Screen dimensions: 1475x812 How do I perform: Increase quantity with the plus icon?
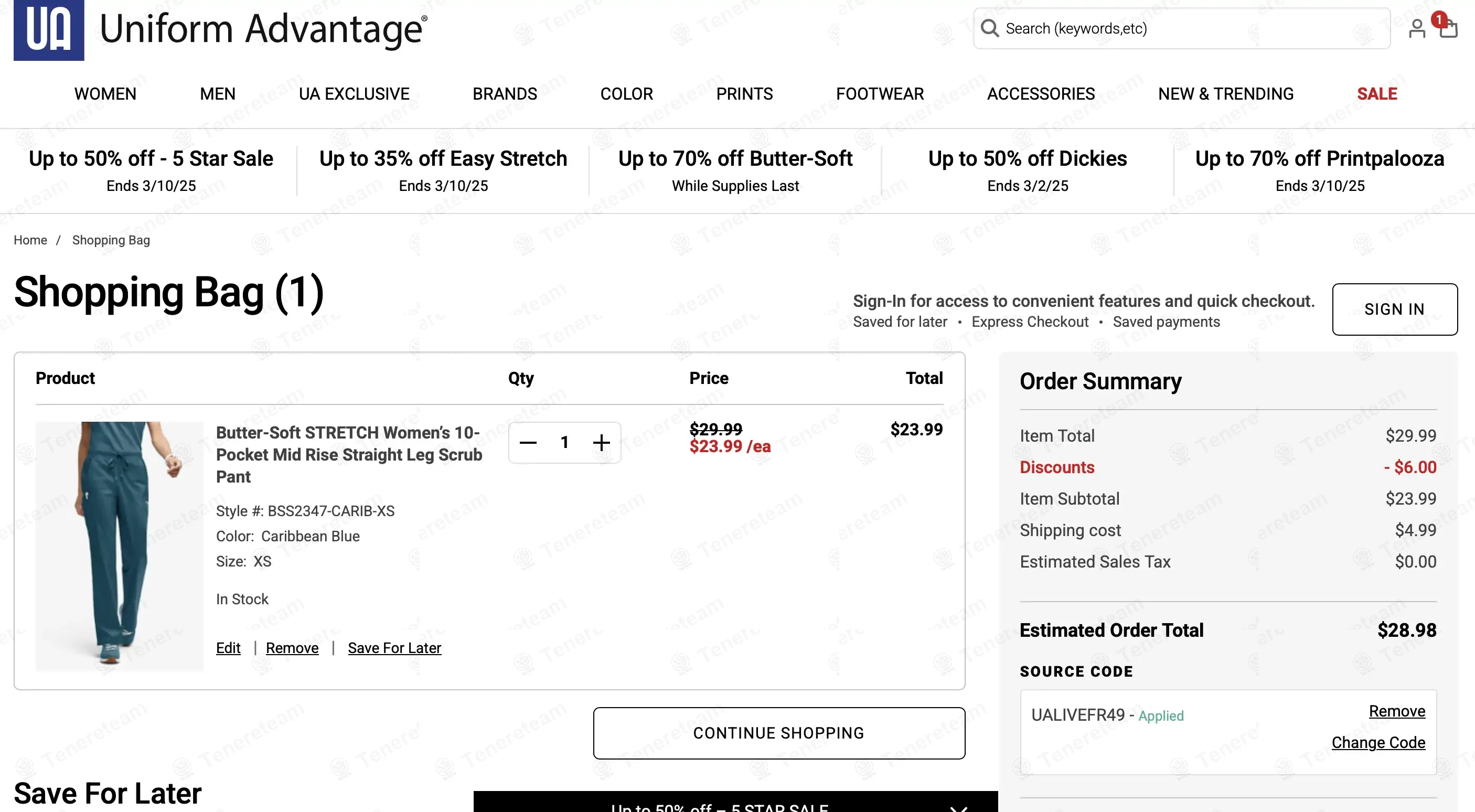tap(601, 443)
